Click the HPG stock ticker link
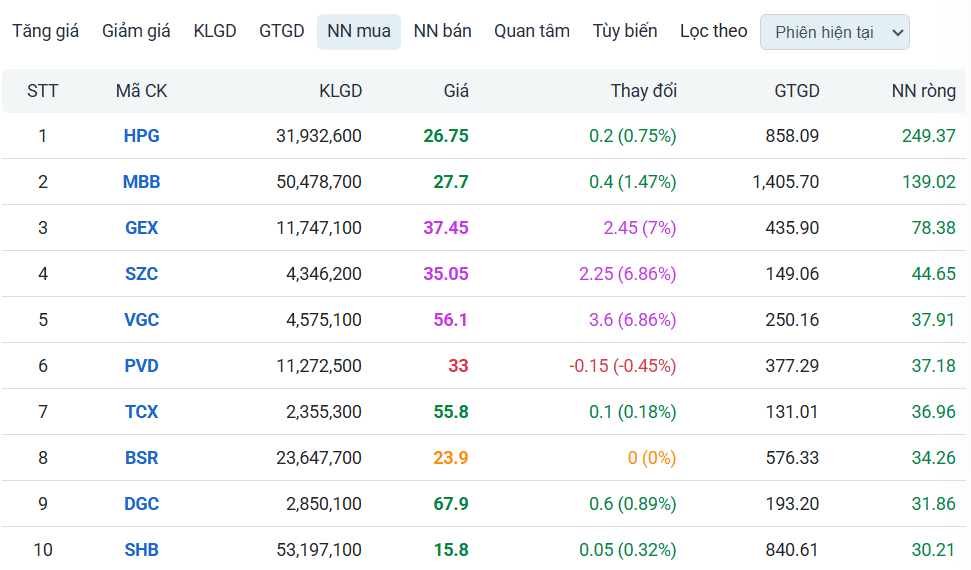Image resolution: width=971 pixels, height=570 pixels. [141, 136]
